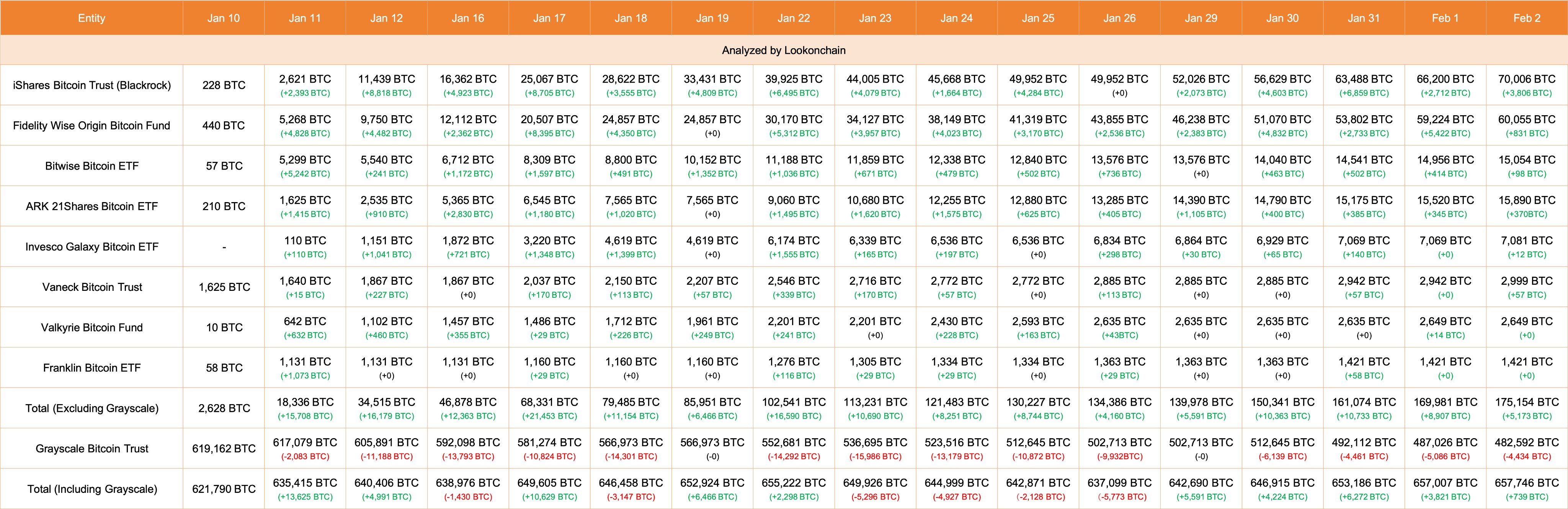This screenshot has width=1568, height=509.
Task: Select the iShares Bitcoin Trust (Blackrock) row label
Action: [91, 85]
